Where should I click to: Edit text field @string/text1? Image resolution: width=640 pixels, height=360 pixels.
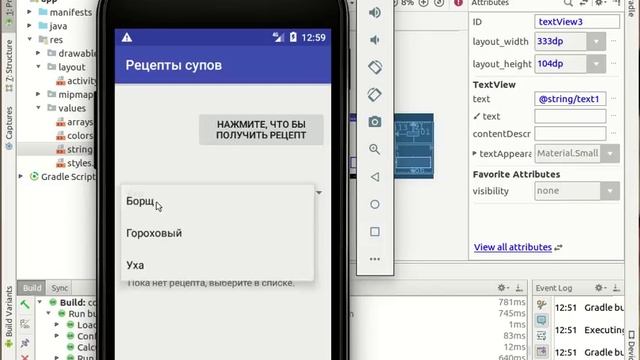click(570, 99)
